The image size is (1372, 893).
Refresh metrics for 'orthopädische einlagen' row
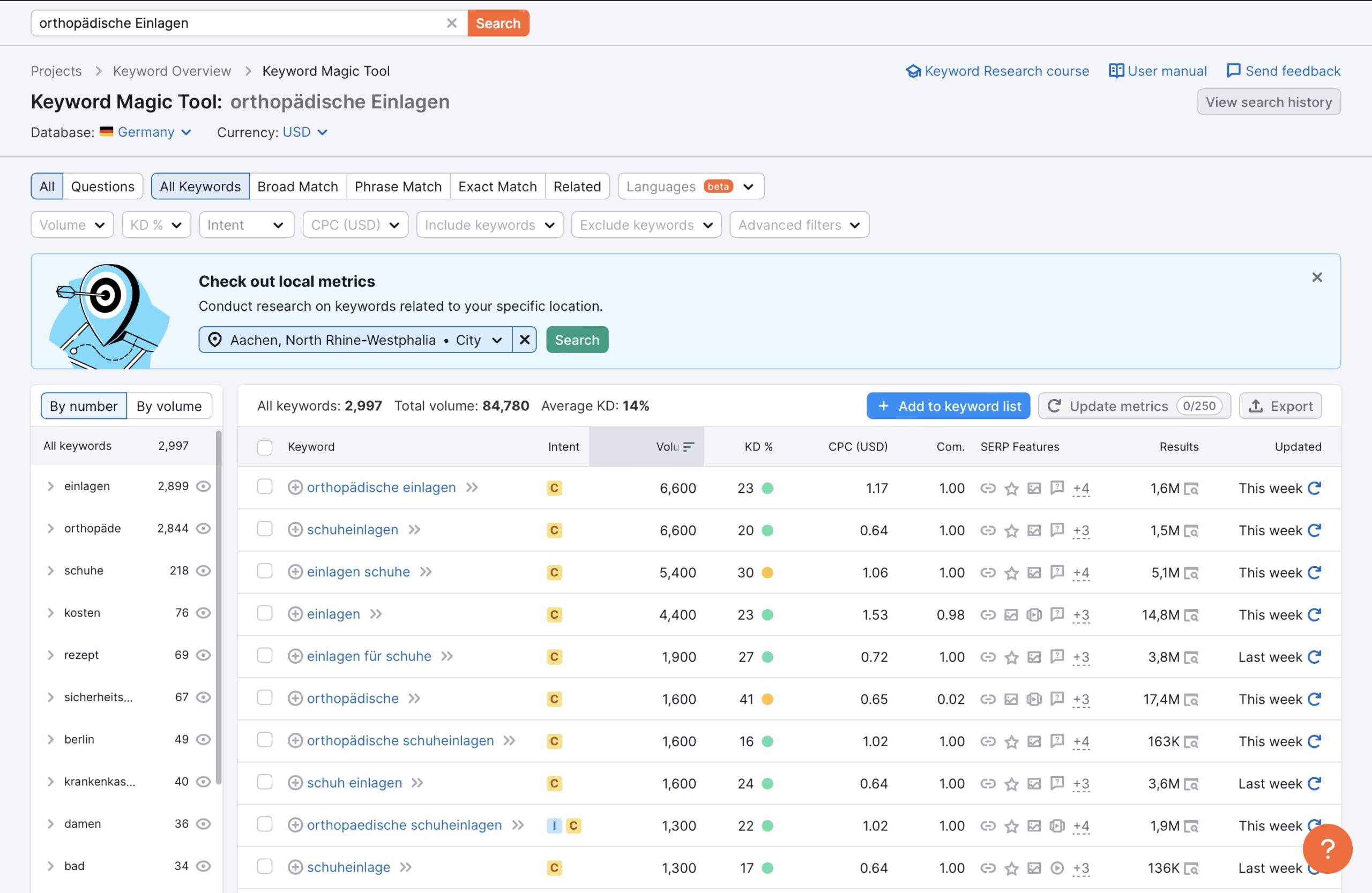[1315, 488]
